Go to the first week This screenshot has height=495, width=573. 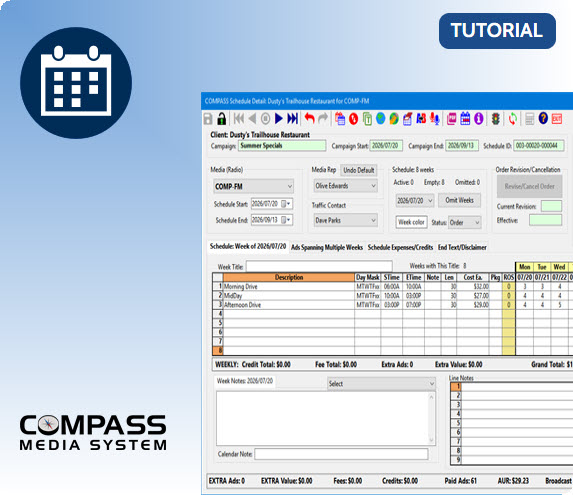point(239,118)
